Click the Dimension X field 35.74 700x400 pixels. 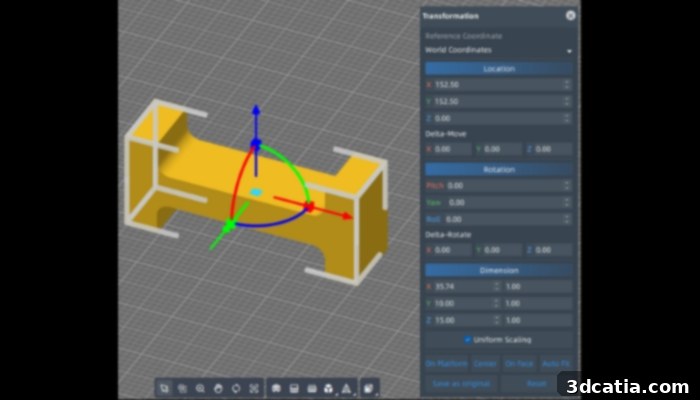point(463,287)
